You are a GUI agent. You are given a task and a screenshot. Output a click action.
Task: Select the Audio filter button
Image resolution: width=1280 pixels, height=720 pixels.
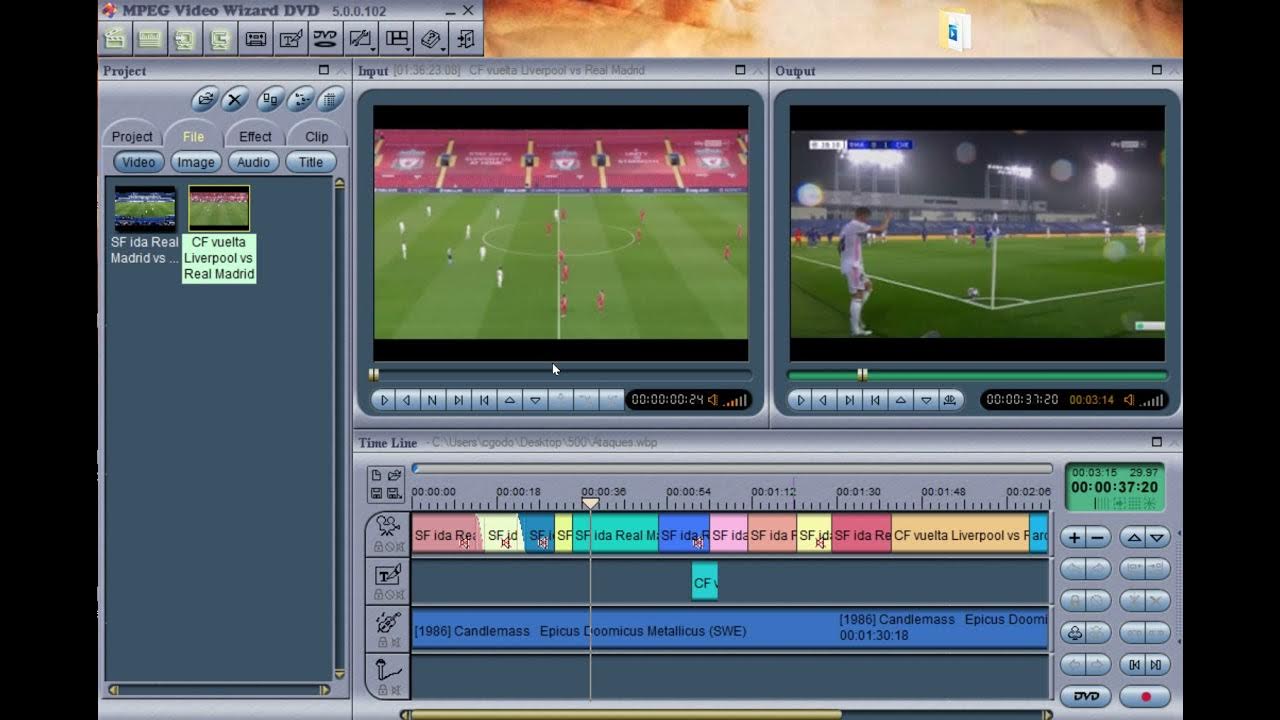tap(253, 162)
